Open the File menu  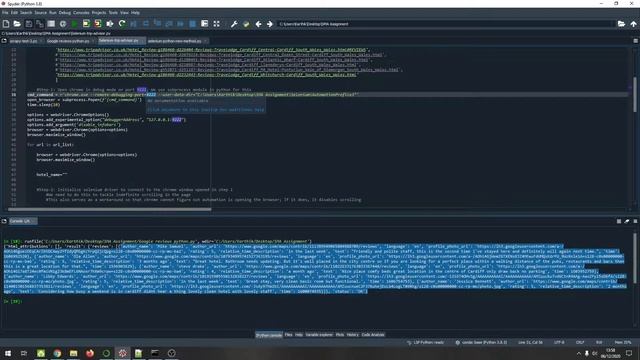[5, 13]
